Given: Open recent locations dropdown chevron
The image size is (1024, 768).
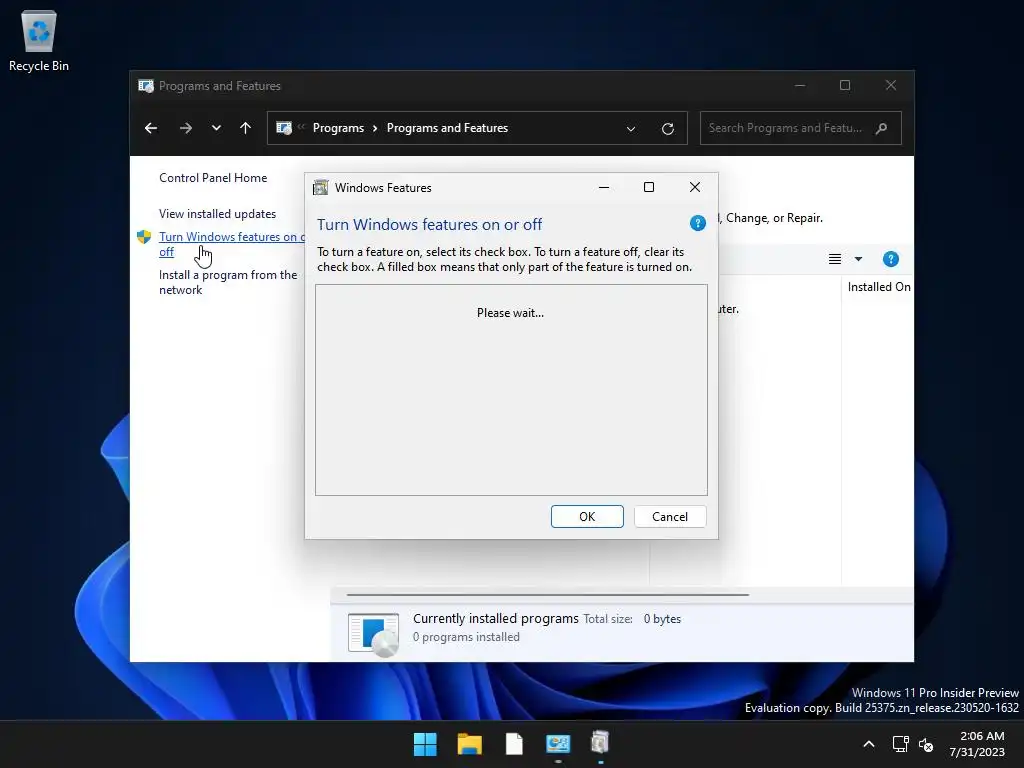Looking at the screenshot, I should 216,128.
